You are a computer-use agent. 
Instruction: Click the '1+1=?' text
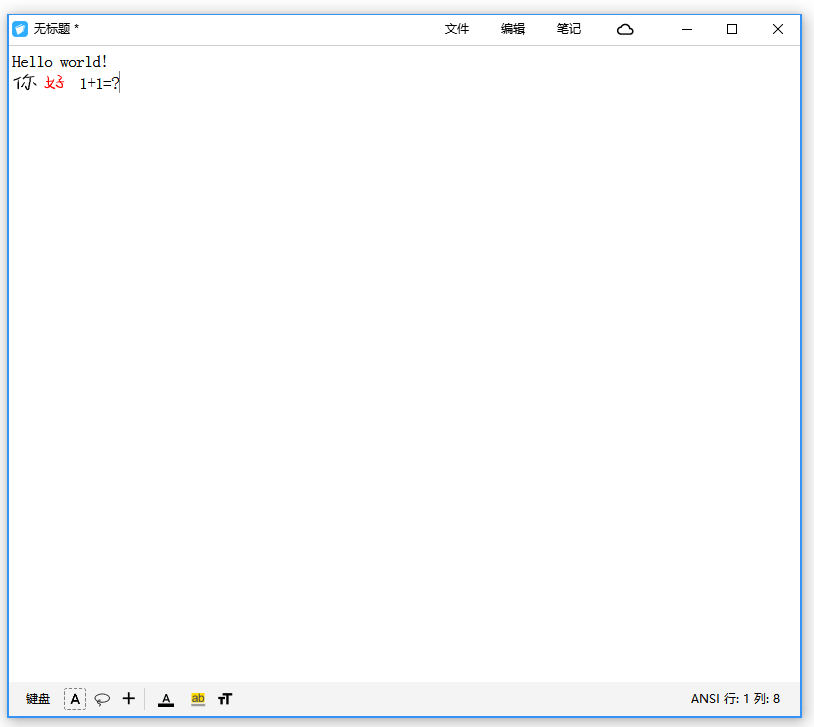(x=100, y=83)
